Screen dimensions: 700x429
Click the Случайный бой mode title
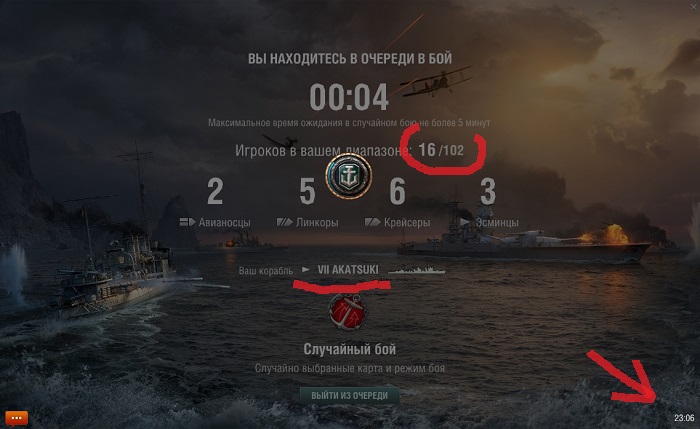tap(350, 349)
